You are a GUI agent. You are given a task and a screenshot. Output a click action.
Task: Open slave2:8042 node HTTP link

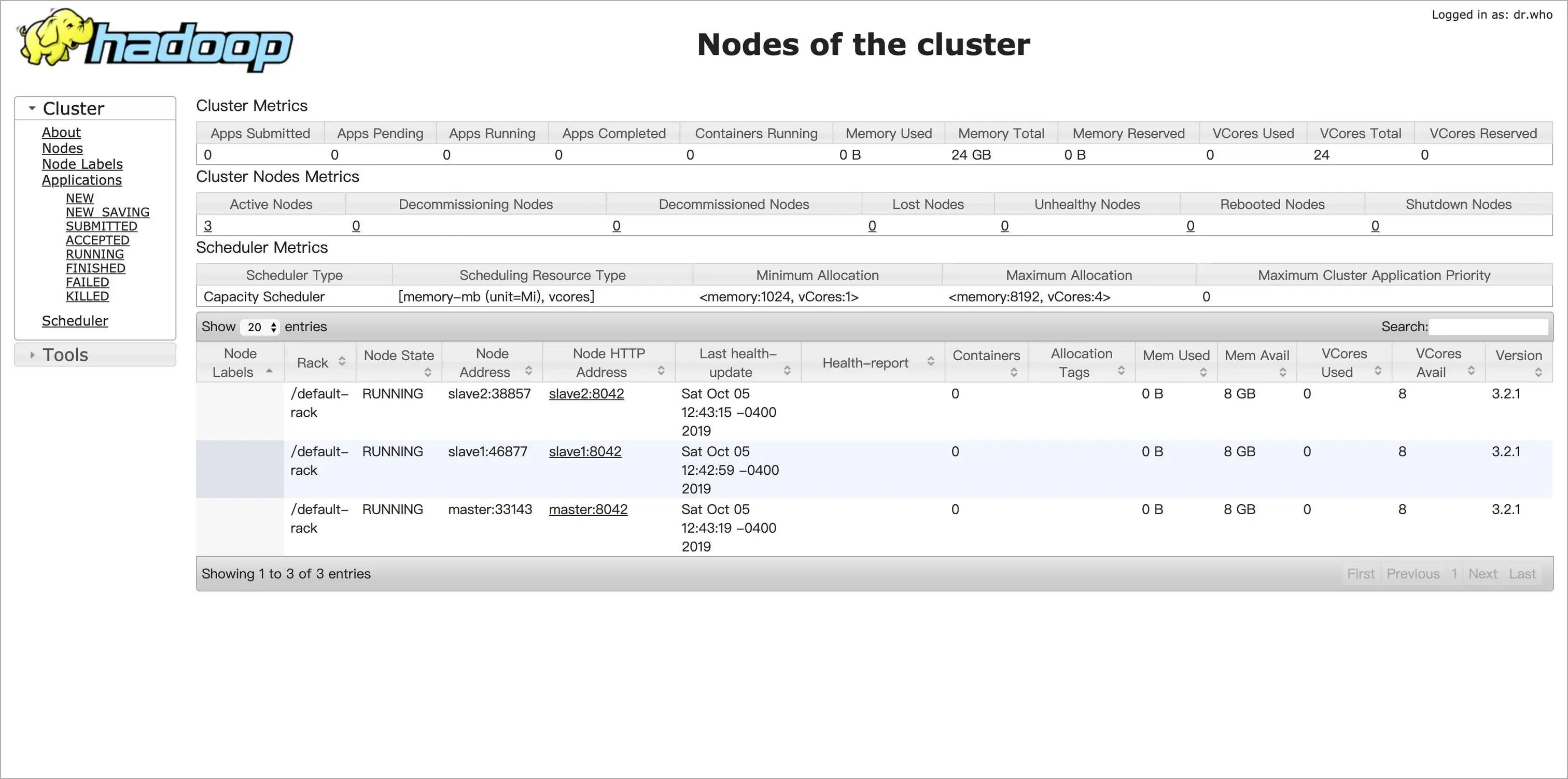pyautogui.click(x=586, y=394)
